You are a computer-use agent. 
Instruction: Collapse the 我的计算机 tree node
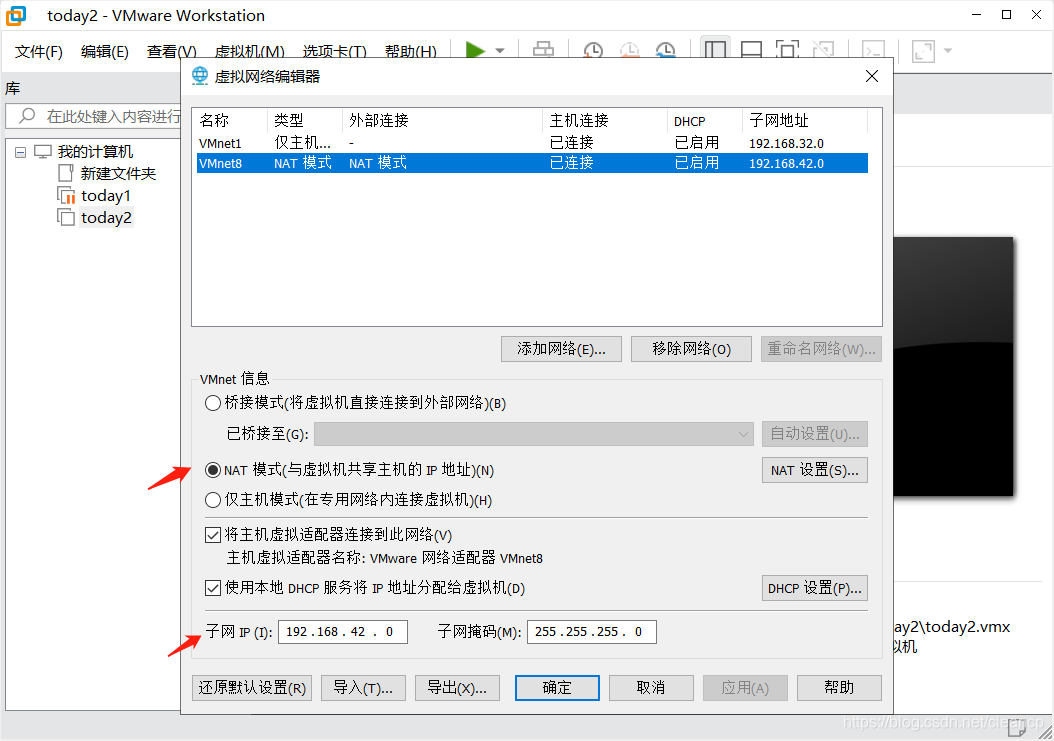[x=21, y=153]
